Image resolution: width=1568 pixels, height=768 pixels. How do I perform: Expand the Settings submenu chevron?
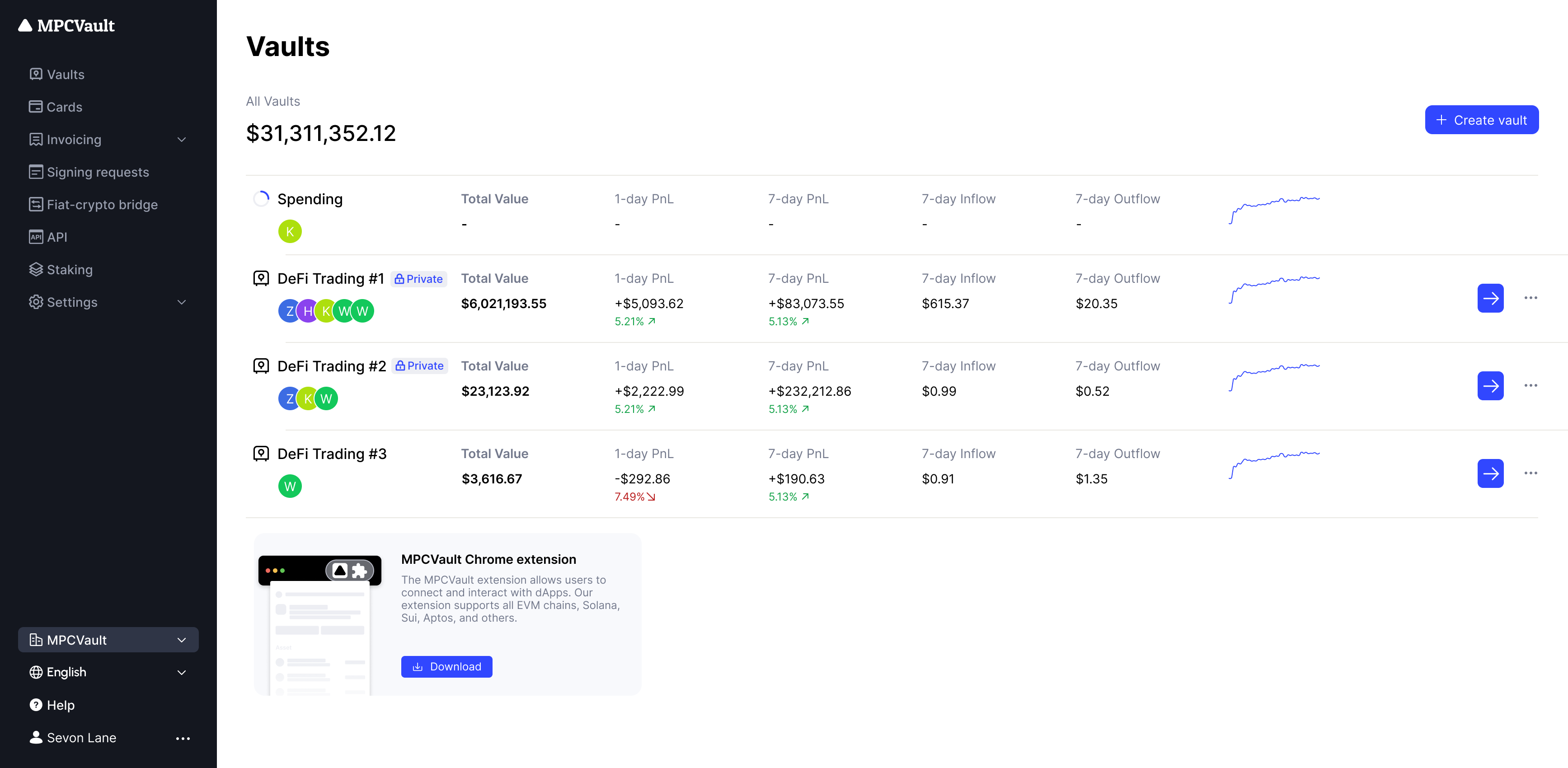click(x=181, y=302)
